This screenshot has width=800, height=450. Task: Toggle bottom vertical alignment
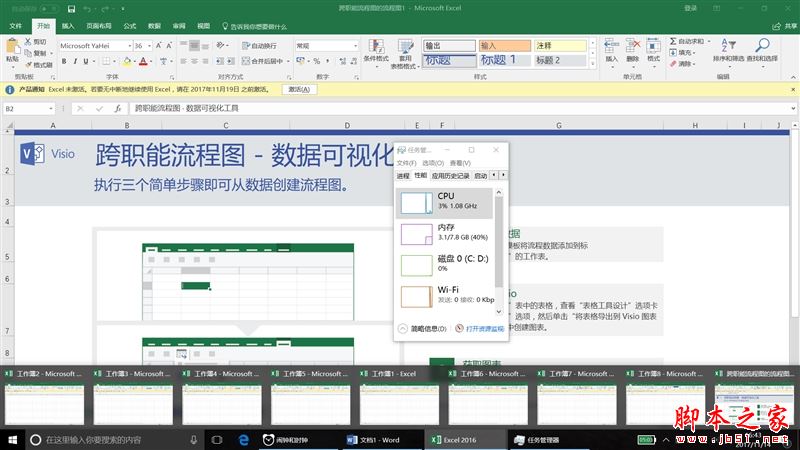click(x=205, y=45)
